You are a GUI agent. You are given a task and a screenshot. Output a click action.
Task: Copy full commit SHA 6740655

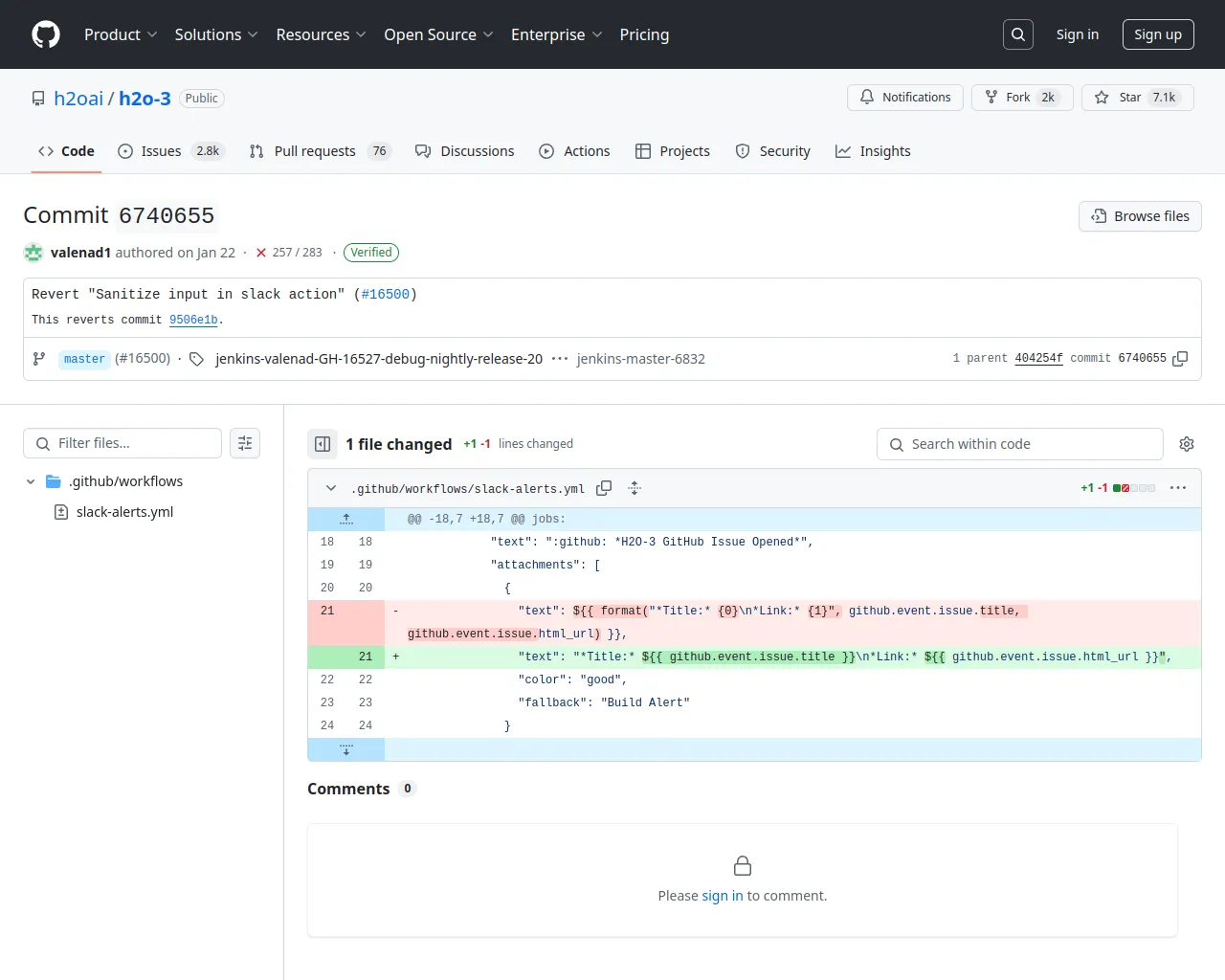tap(1180, 359)
